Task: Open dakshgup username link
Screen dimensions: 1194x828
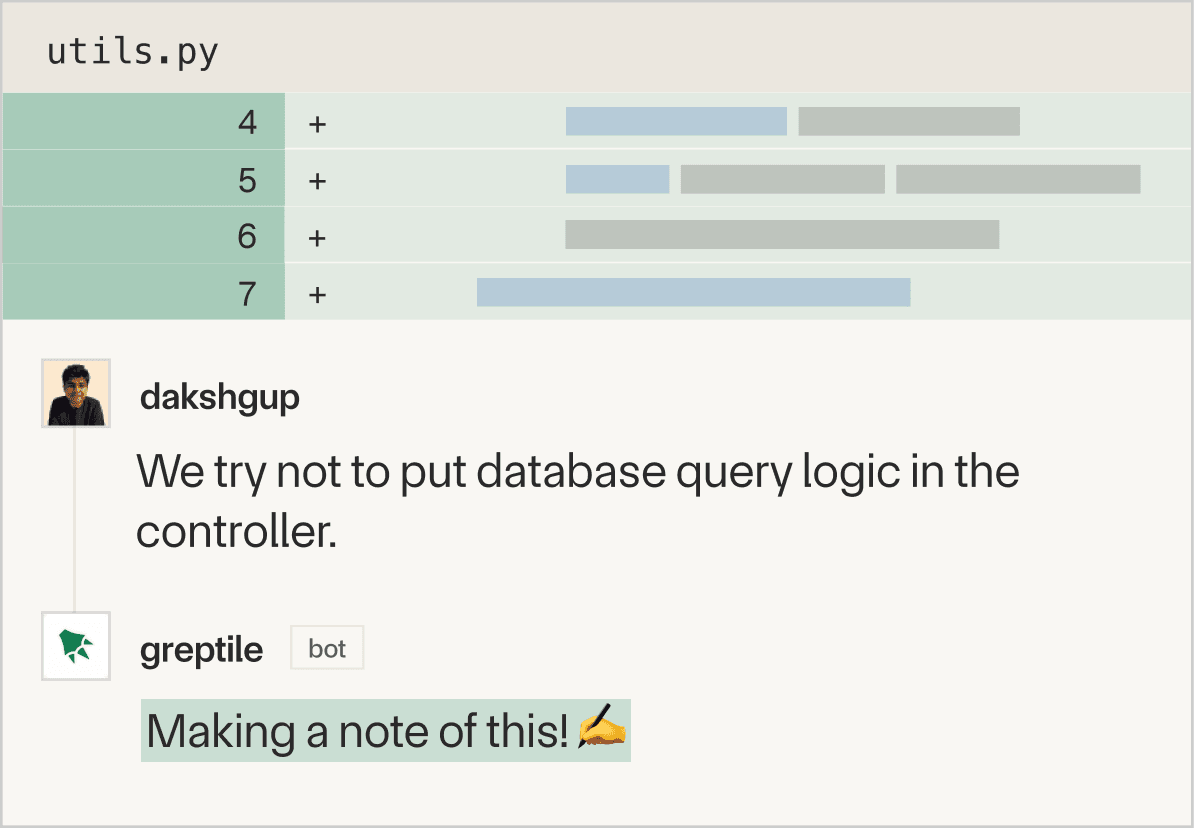Action: point(220,397)
